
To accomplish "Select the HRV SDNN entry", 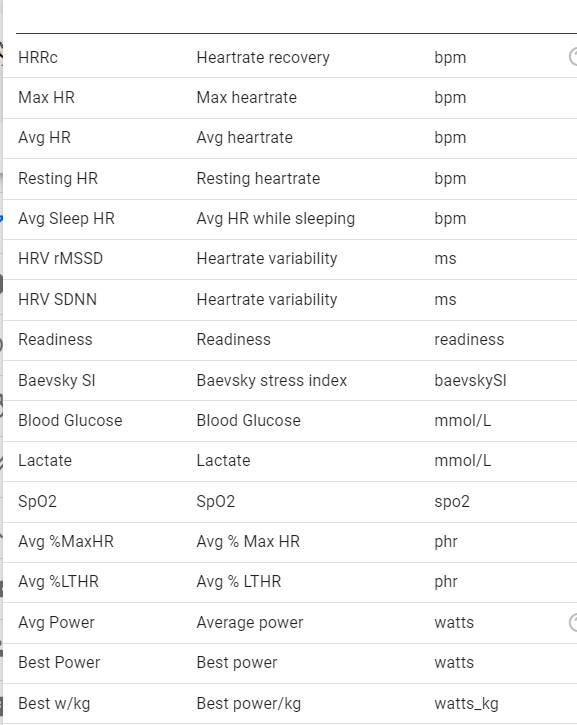I will pyautogui.click(x=290, y=300).
